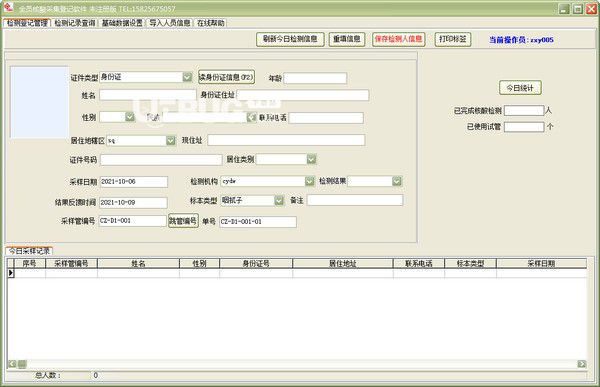600x387 pixels.
Task: Click the 年龄 input field
Action: (x=315, y=78)
